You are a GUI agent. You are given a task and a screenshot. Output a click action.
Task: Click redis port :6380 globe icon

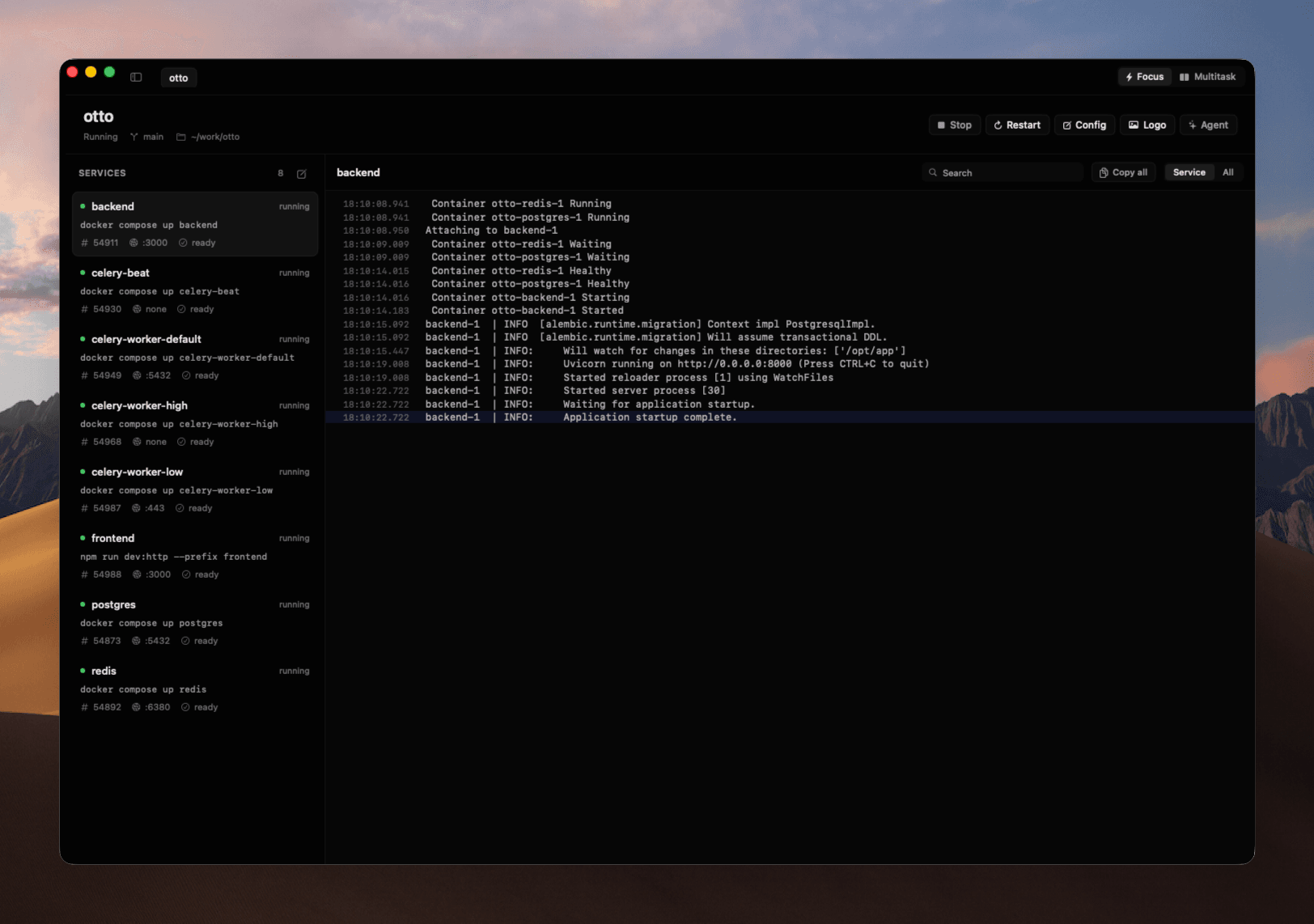tap(137, 707)
